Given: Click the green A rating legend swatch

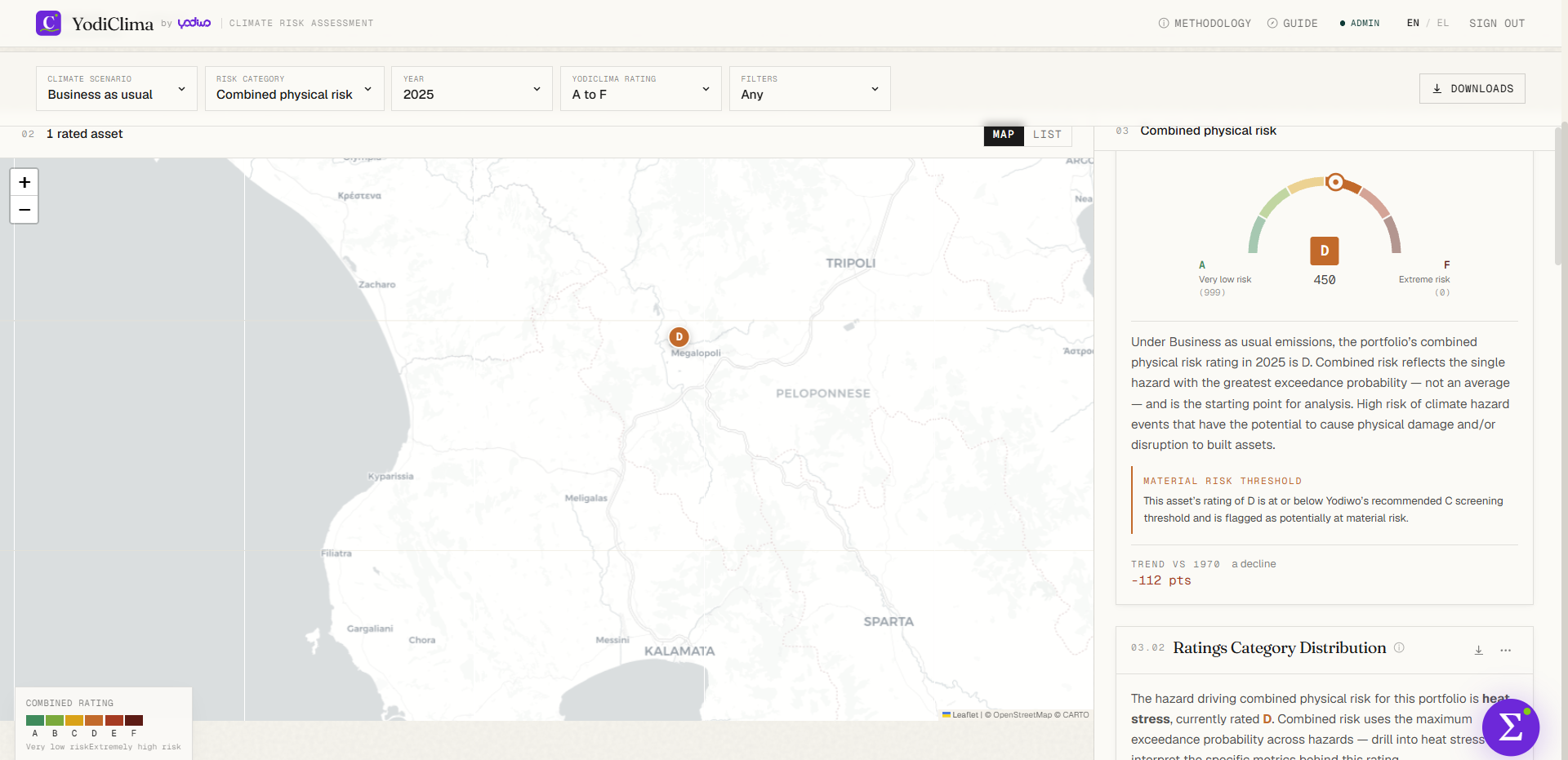Looking at the screenshot, I should coord(35,720).
